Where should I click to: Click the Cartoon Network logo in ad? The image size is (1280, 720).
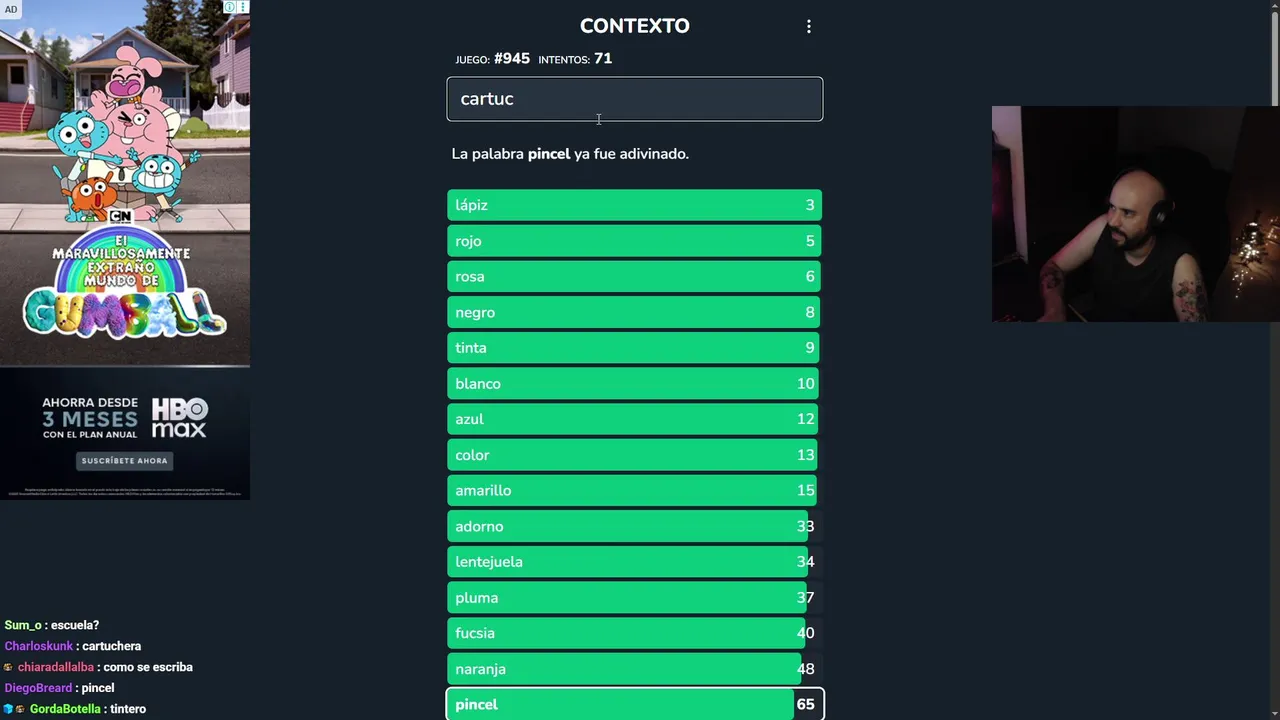(120, 216)
